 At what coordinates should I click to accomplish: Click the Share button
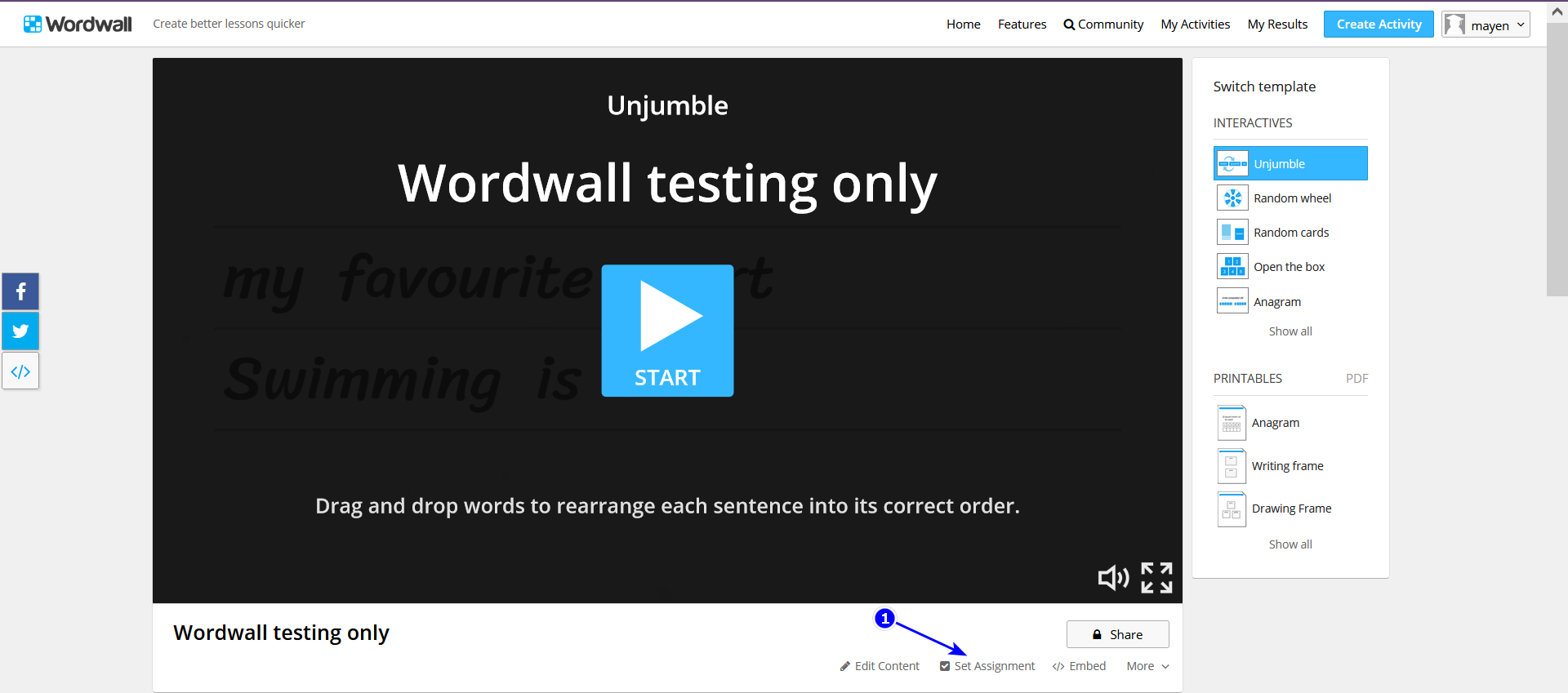click(x=1117, y=634)
